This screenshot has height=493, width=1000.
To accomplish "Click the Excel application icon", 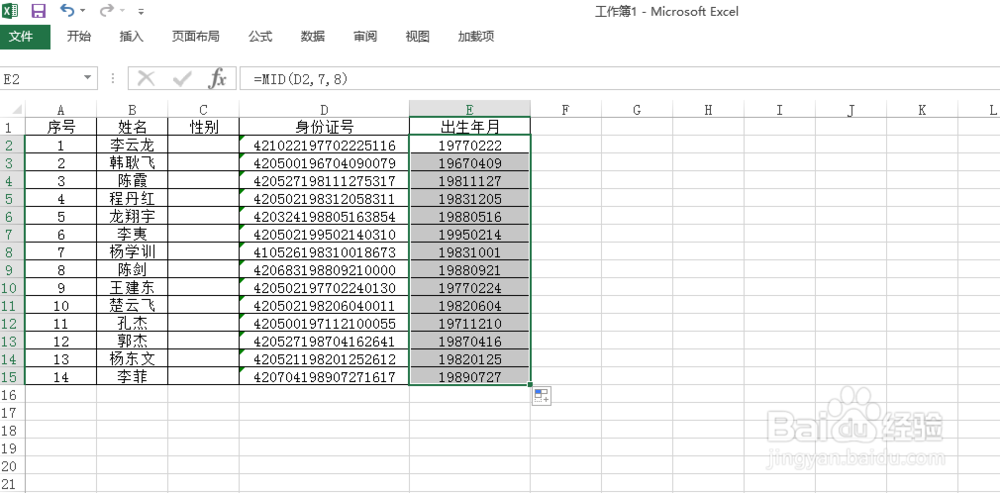I will (x=11, y=10).
